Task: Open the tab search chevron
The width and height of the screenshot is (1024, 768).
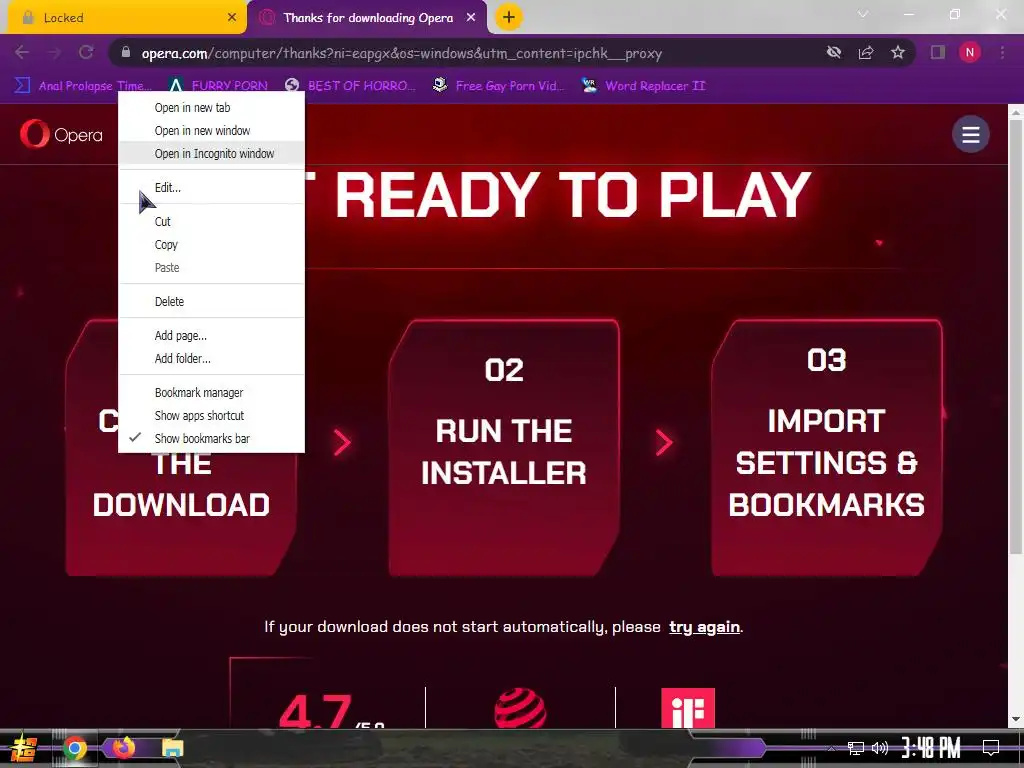Action: coord(863,14)
